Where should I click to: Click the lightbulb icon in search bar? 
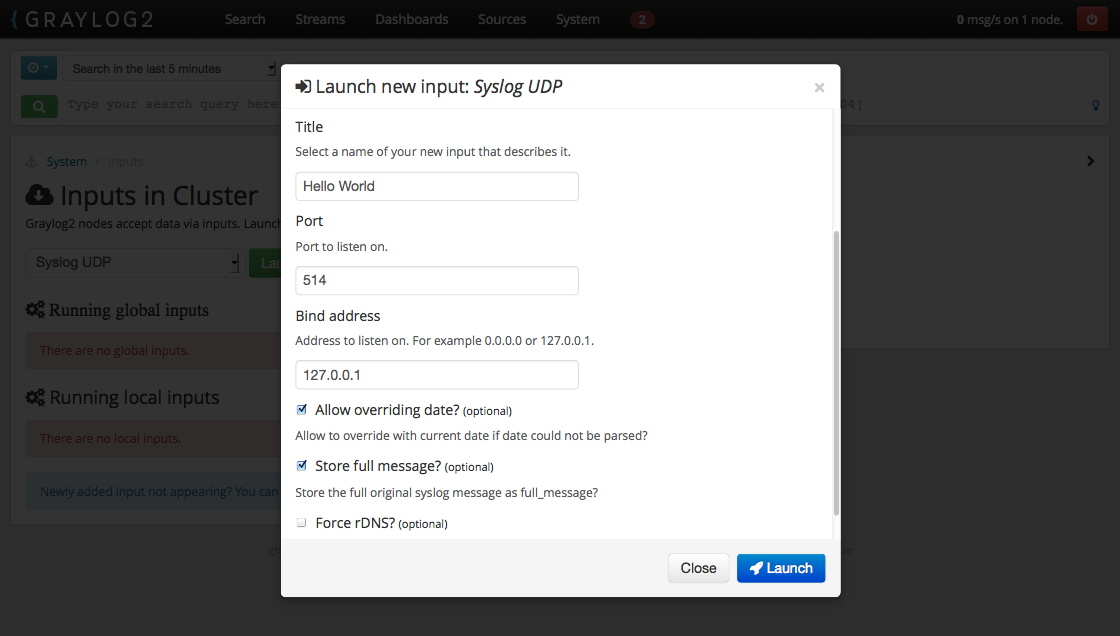(1095, 106)
